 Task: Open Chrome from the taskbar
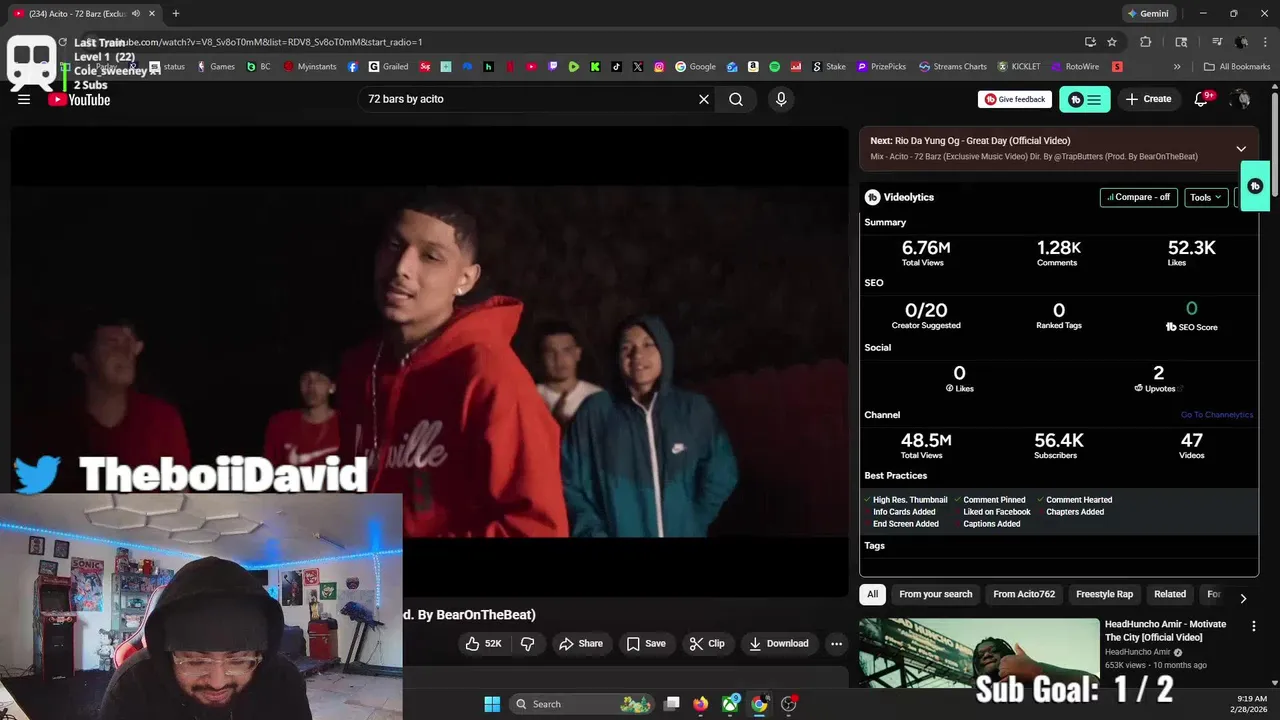pos(759,704)
